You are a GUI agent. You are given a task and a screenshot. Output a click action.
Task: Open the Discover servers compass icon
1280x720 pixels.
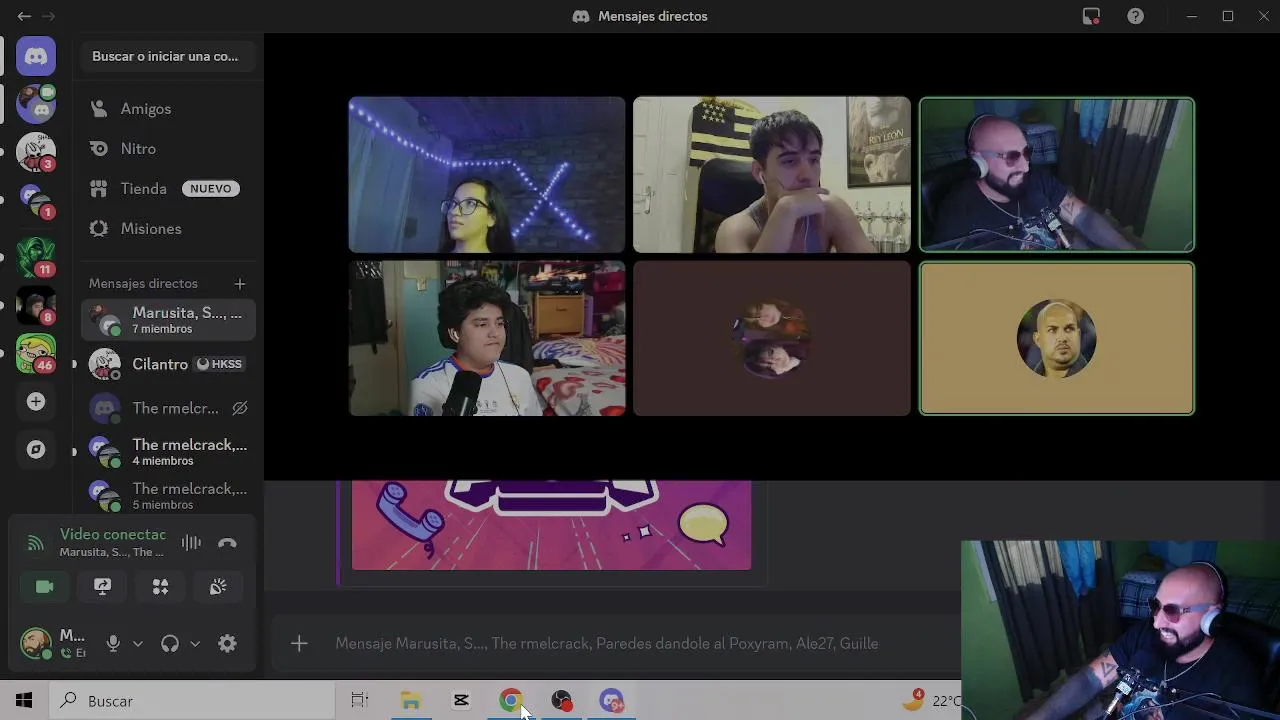coord(36,449)
